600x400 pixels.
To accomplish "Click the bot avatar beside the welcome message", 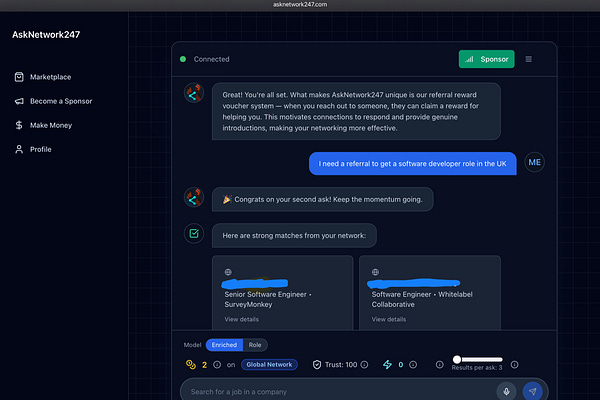I will (x=194, y=93).
